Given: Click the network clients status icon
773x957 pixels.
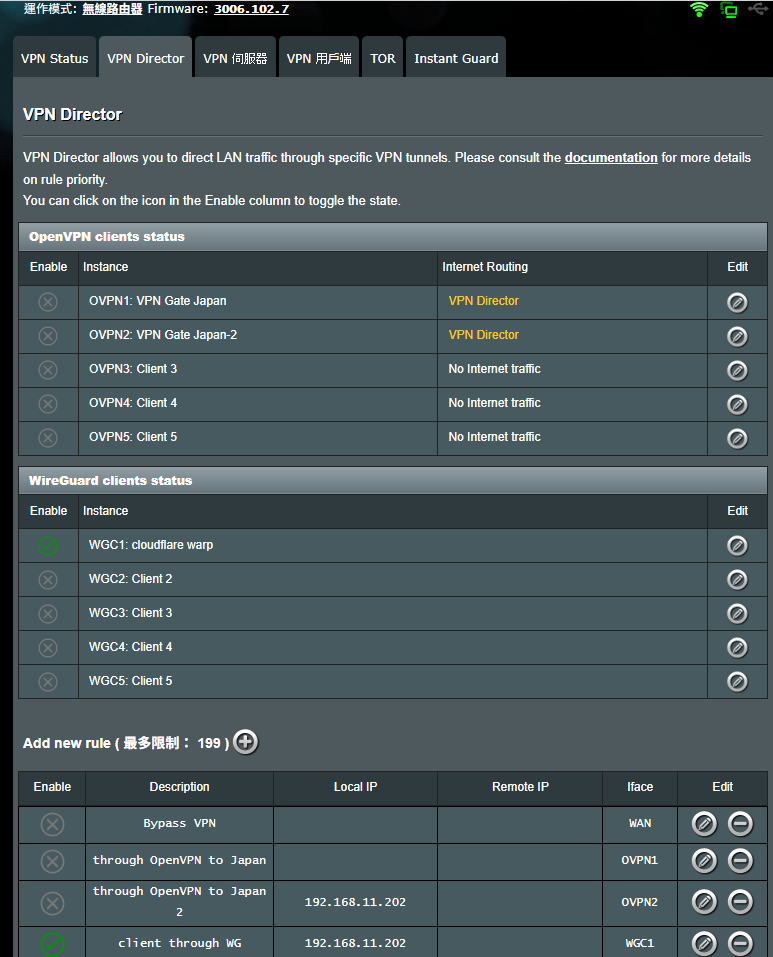Looking at the screenshot, I should [728, 10].
